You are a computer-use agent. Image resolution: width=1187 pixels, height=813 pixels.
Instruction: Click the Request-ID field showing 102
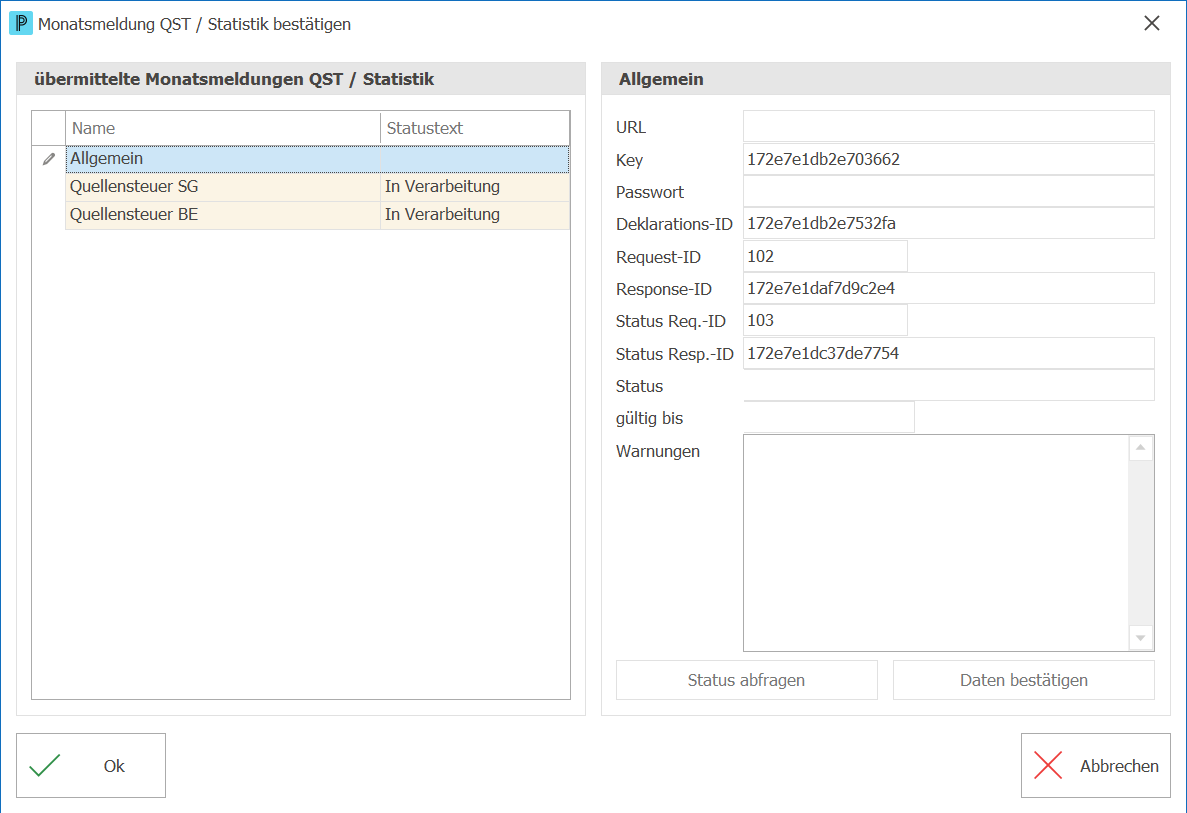[x=825, y=256]
